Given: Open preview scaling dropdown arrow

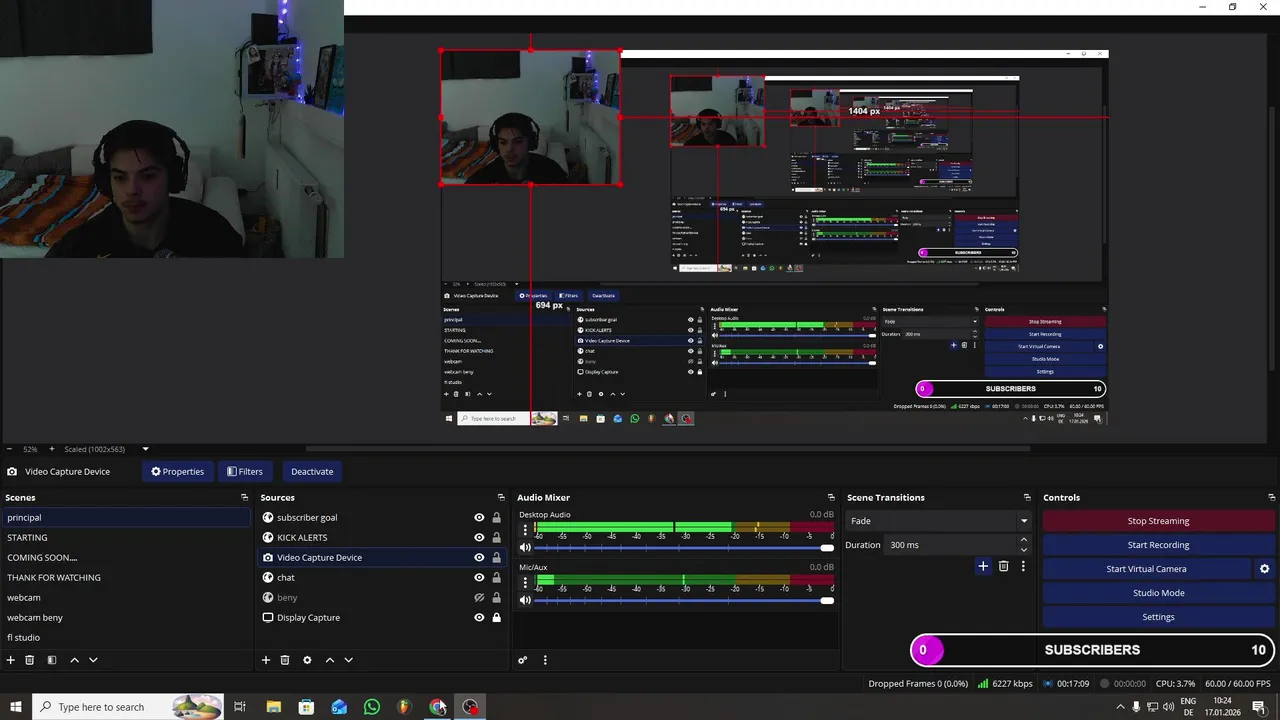Looking at the screenshot, I should (x=145, y=449).
